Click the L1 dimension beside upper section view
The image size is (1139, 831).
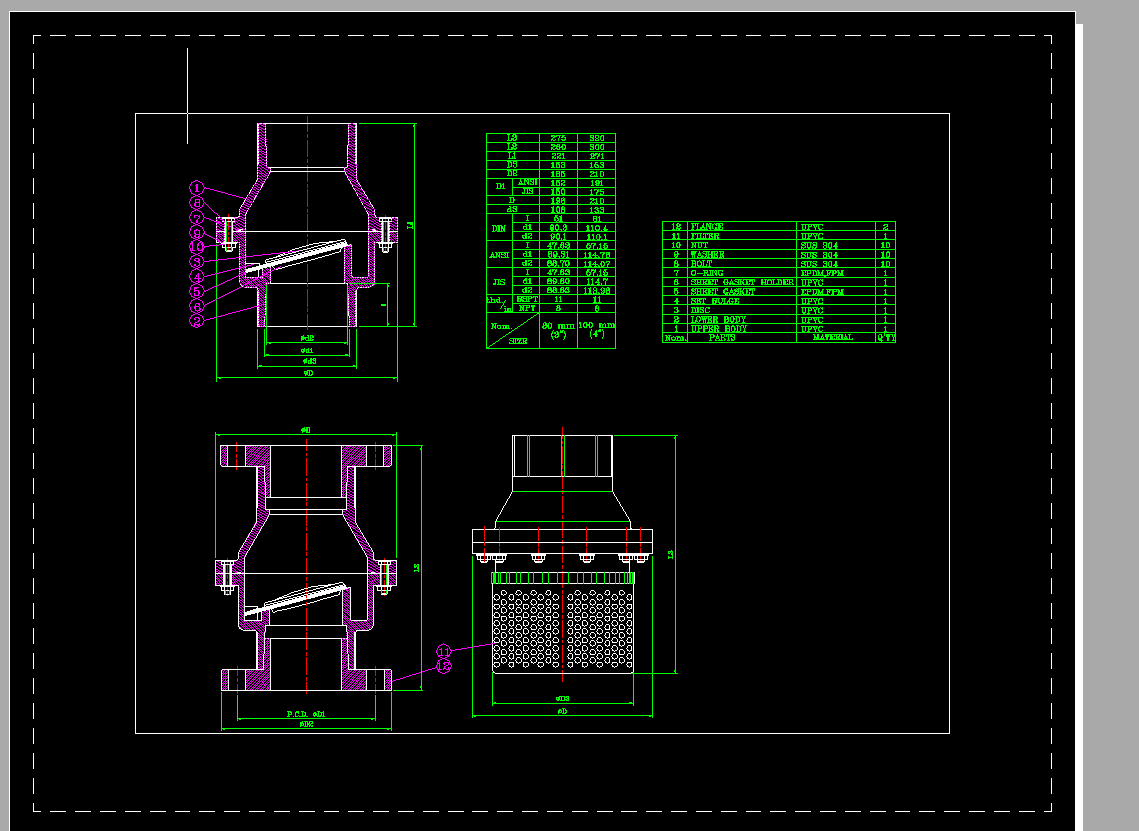pyautogui.click(x=410, y=226)
